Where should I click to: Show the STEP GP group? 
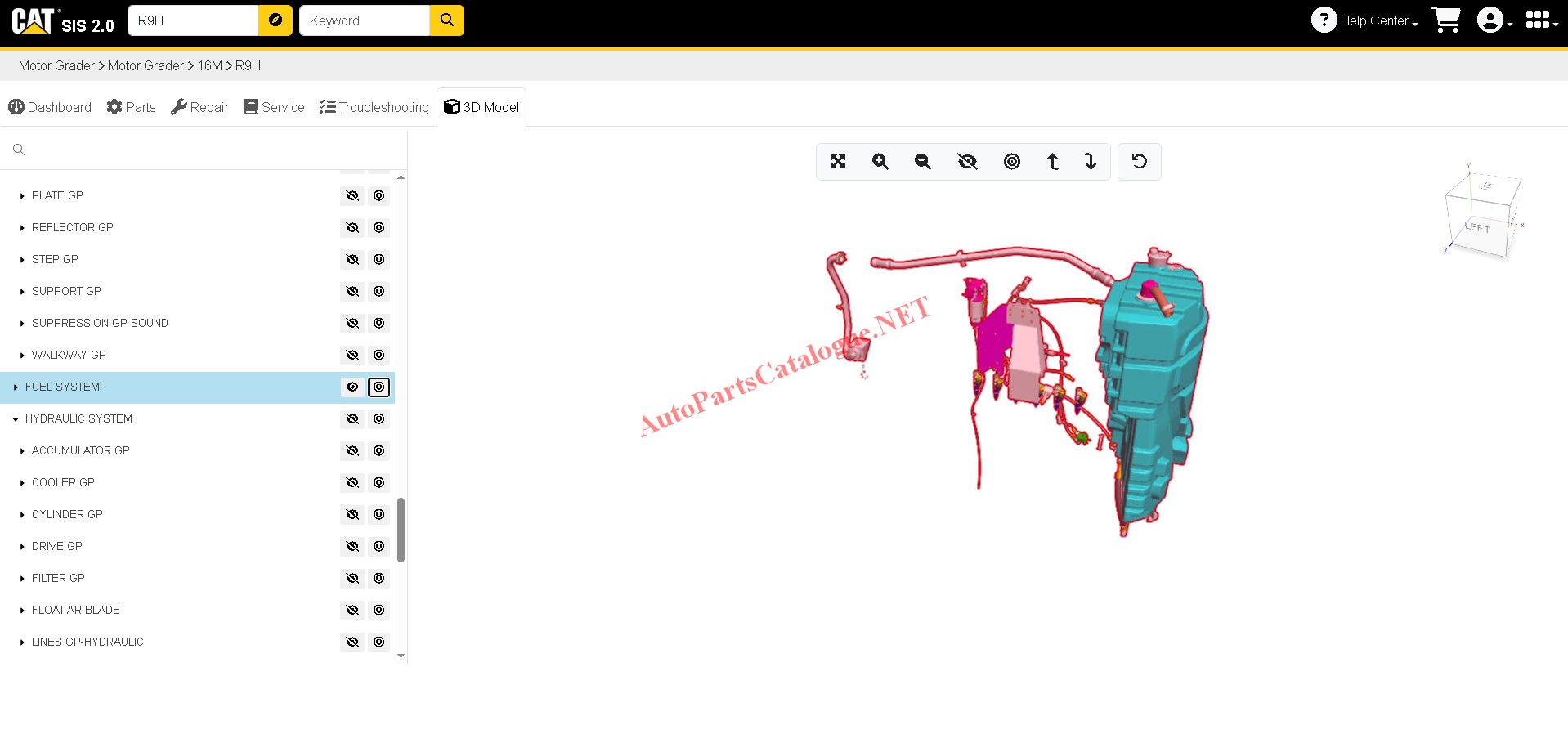coord(352,260)
